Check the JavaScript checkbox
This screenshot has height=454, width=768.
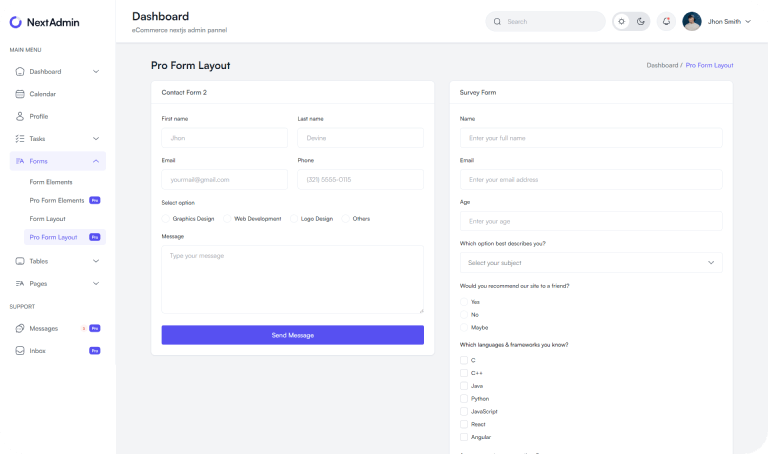pyautogui.click(x=464, y=411)
